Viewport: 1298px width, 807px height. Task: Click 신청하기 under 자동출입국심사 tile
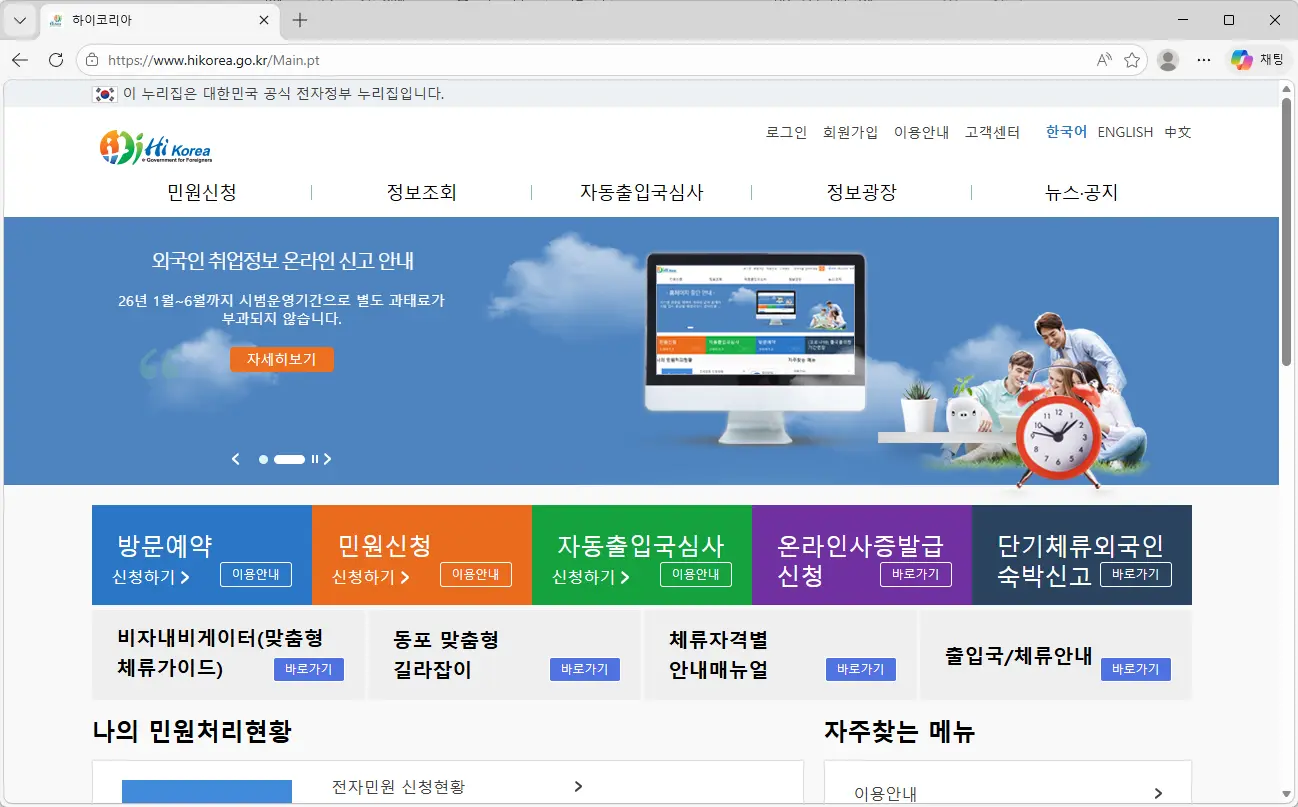pos(591,577)
